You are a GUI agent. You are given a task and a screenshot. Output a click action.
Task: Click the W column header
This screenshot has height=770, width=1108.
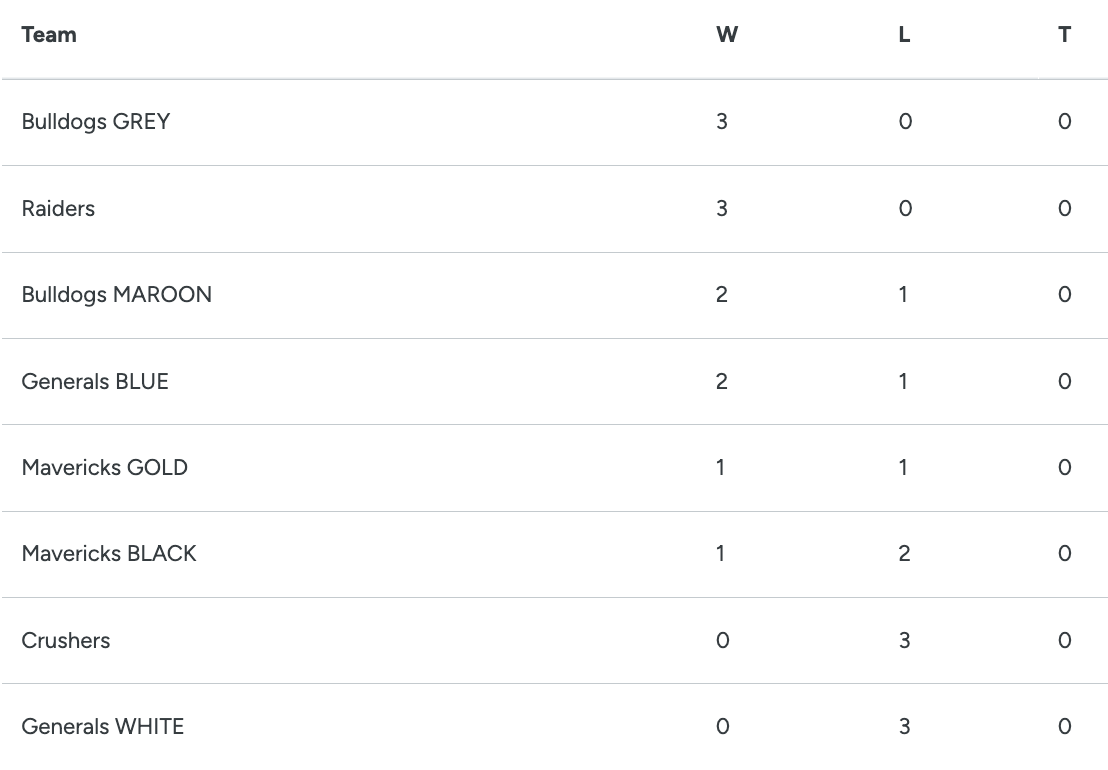(x=727, y=35)
